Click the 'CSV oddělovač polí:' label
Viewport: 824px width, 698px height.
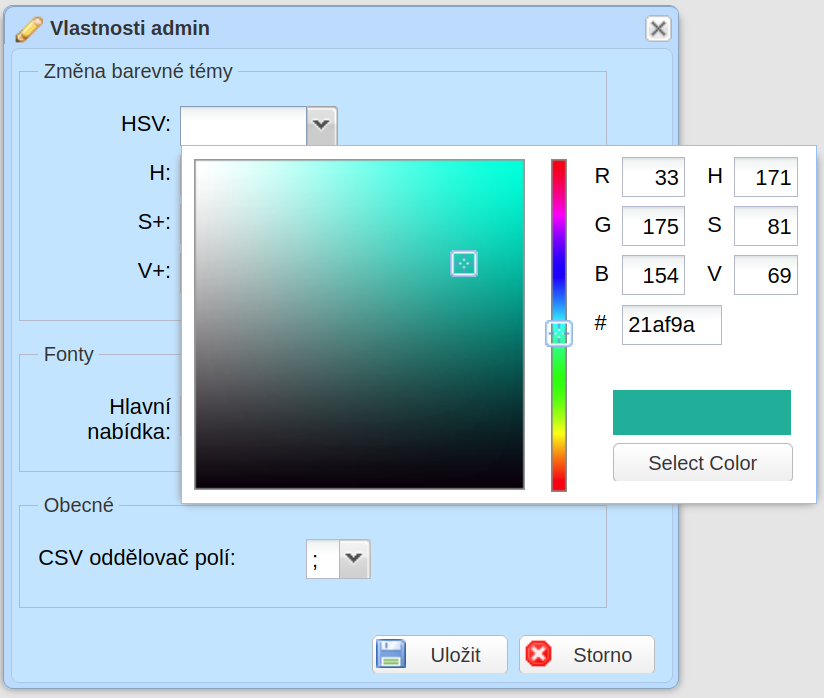pos(137,558)
